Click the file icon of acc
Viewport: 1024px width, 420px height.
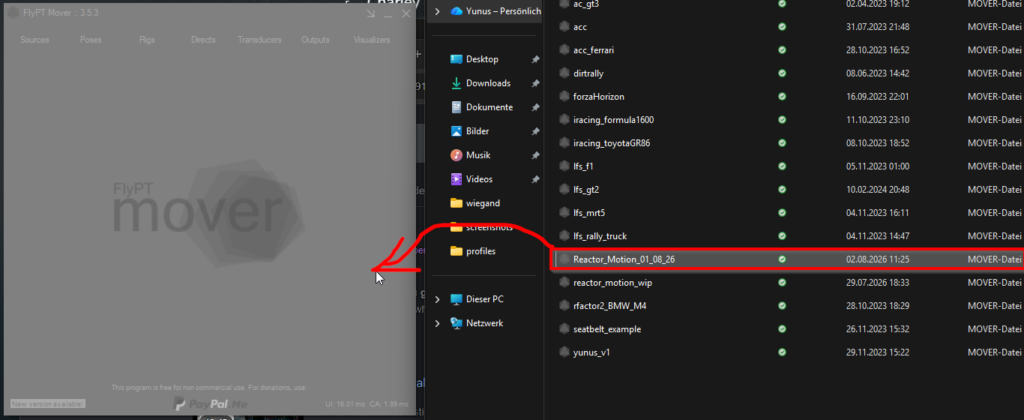pyautogui.click(x=564, y=27)
